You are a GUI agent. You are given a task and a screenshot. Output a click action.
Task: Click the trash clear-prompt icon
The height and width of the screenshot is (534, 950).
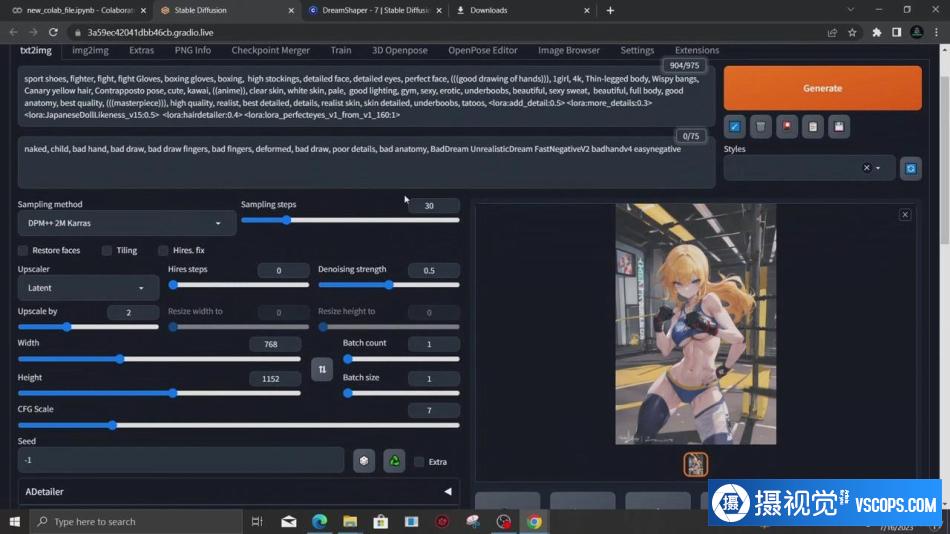point(760,127)
